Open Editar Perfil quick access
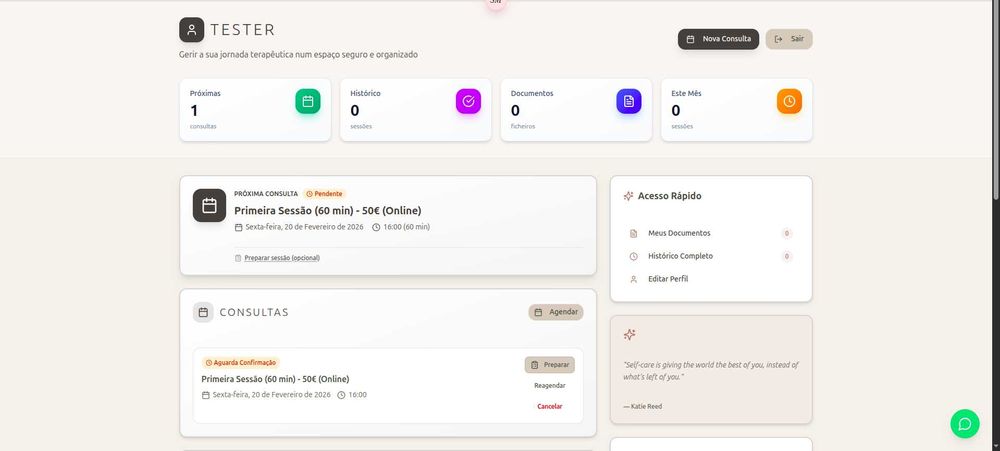 (x=710, y=279)
